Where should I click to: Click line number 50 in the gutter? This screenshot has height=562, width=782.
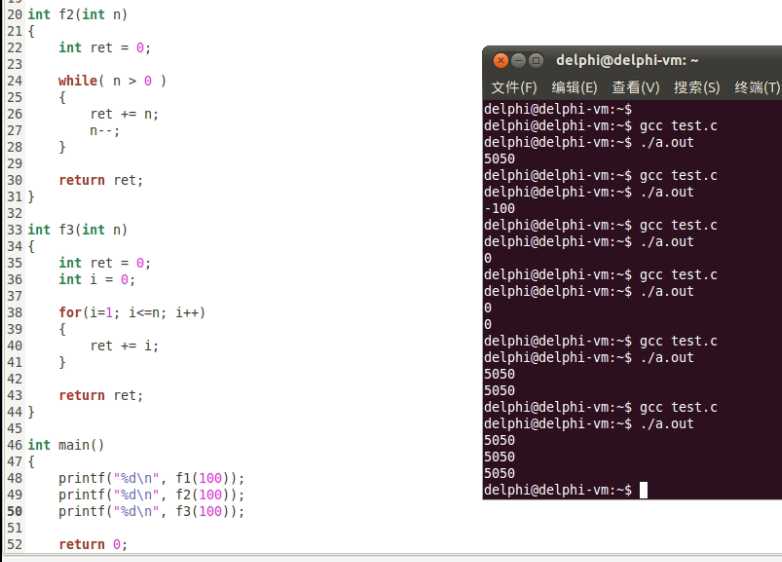click(x=14, y=511)
